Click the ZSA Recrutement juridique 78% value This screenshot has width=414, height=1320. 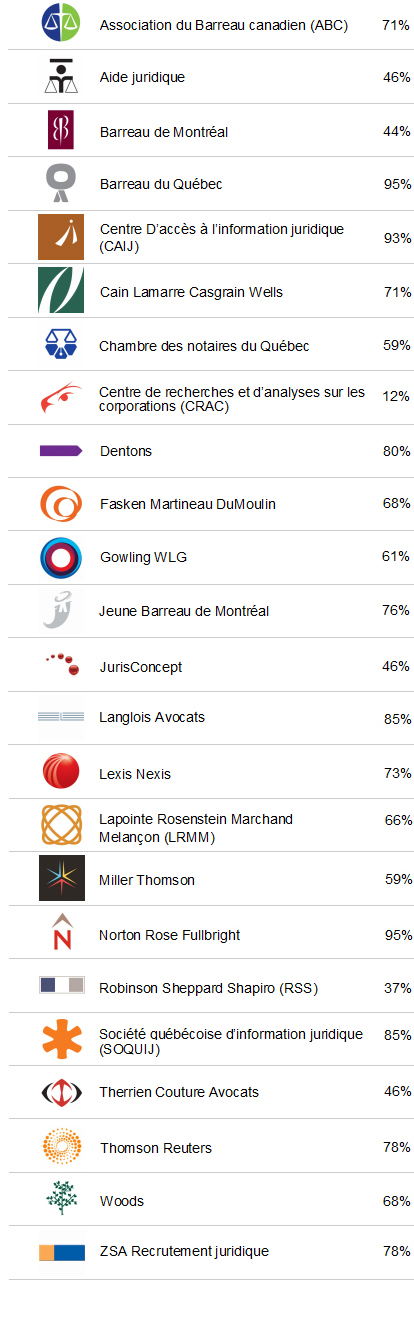(x=397, y=1251)
